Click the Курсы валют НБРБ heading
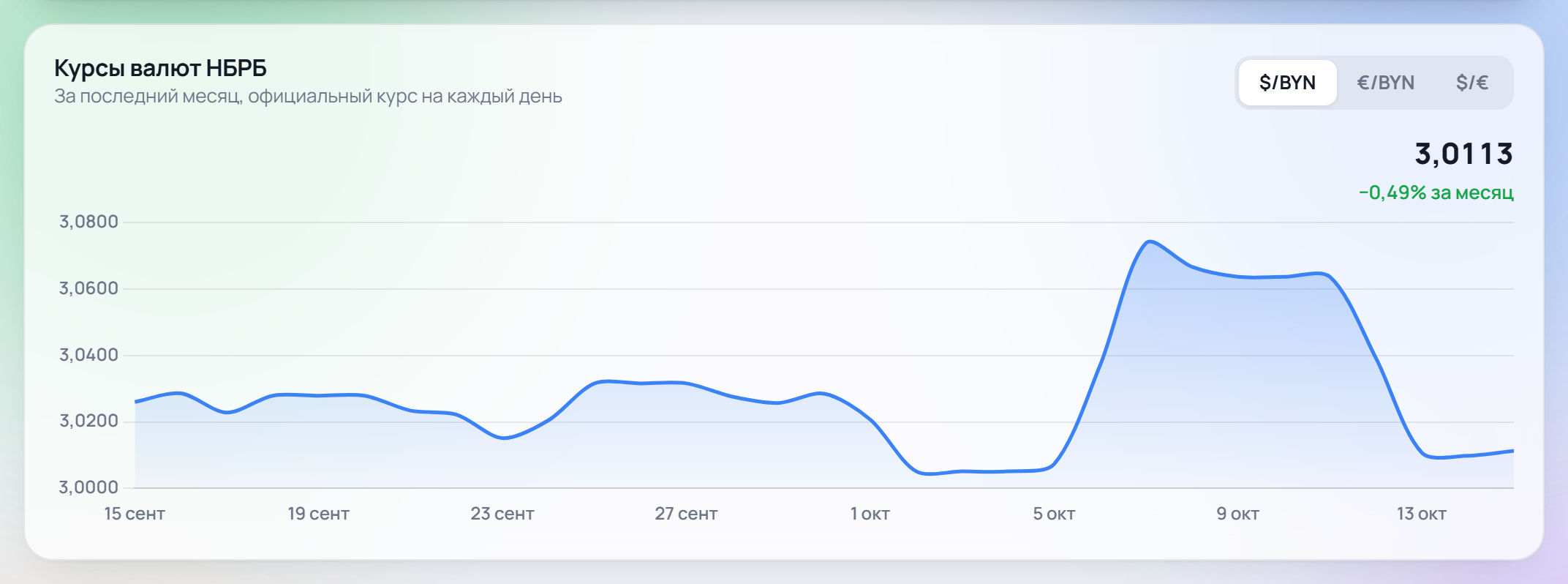Screen dimensions: 1568x584 (x=160, y=68)
